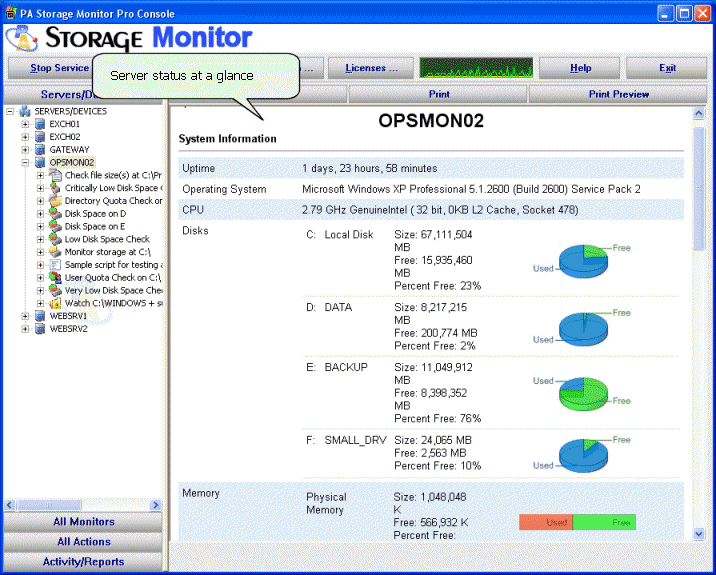Open the All Actions panel
Screen dimensions: 716x575
point(83,542)
